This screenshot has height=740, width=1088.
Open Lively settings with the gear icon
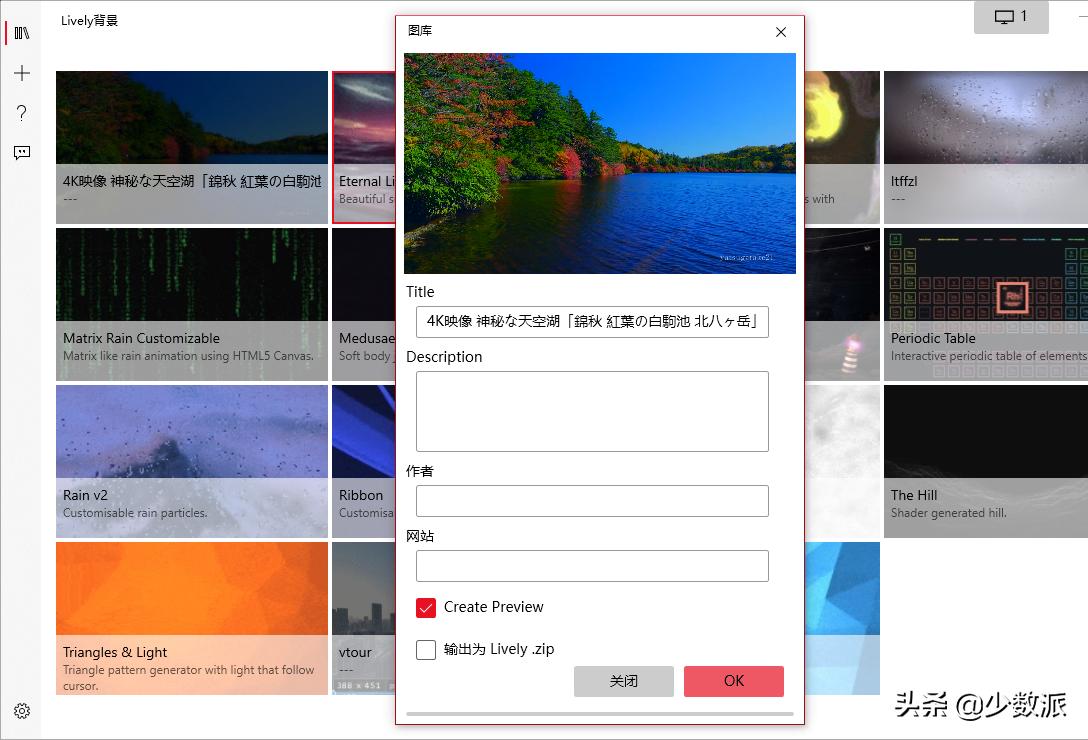[21, 711]
